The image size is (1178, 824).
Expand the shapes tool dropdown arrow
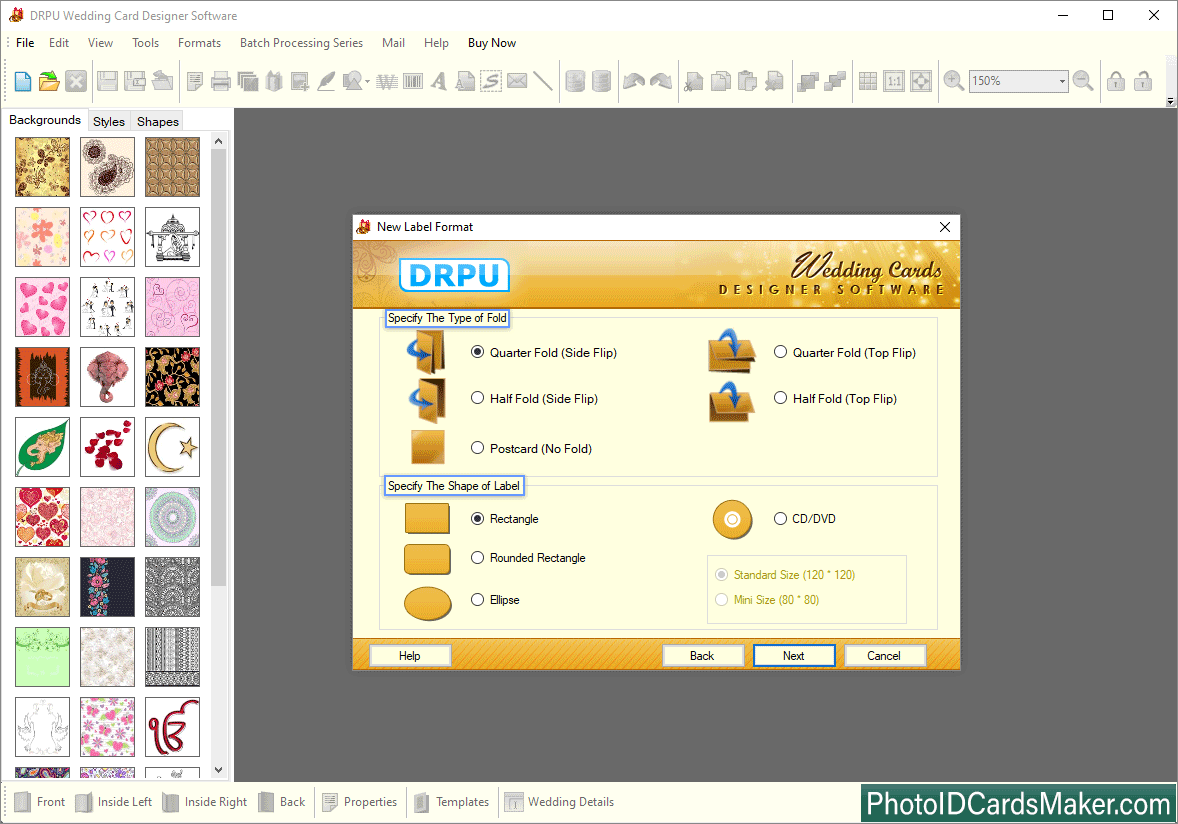[367, 81]
